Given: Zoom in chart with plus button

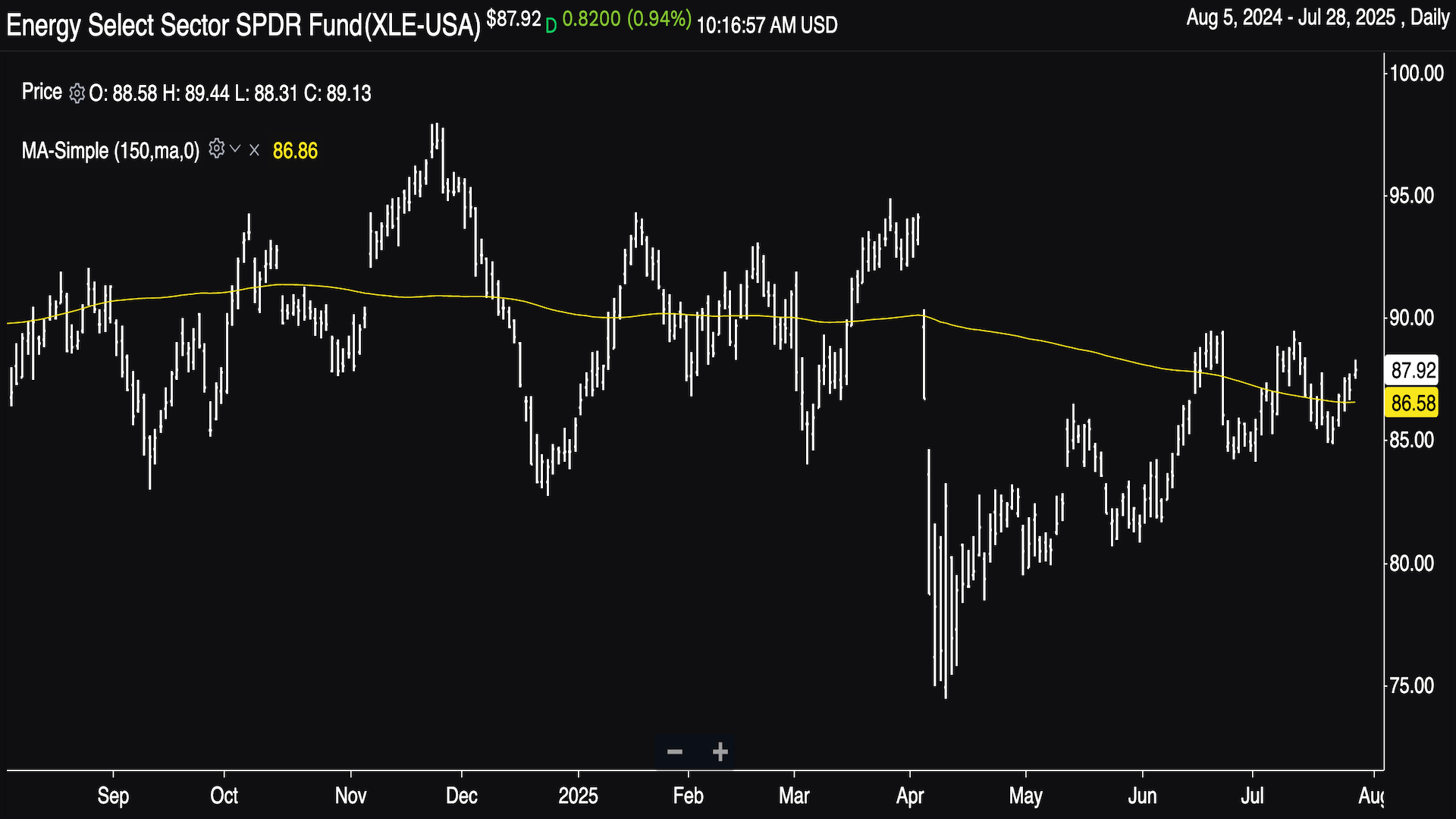Looking at the screenshot, I should pos(720,752).
